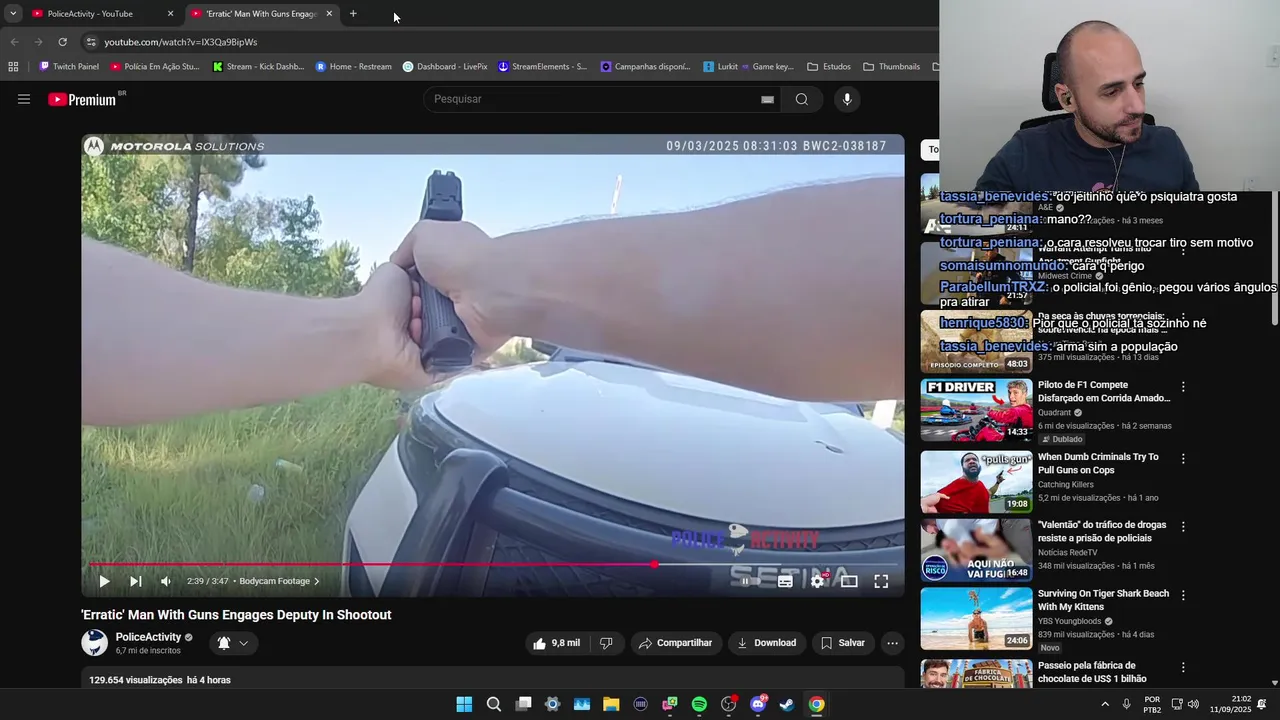
Task: Open more actions three-dot menu below video
Action: click(892, 643)
